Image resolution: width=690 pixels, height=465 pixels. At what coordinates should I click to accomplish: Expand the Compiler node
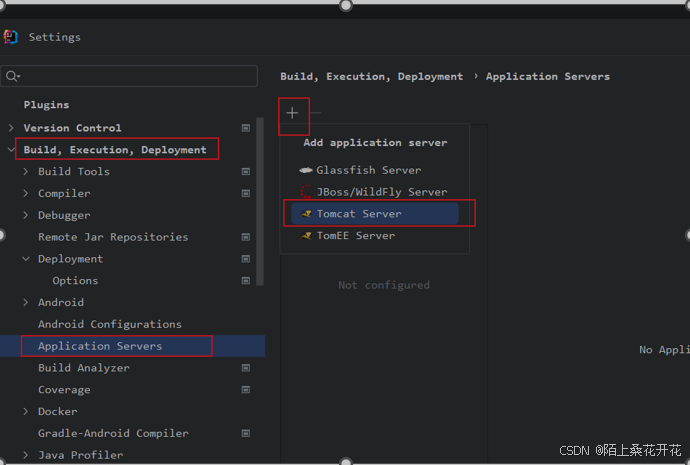[26, 194]
